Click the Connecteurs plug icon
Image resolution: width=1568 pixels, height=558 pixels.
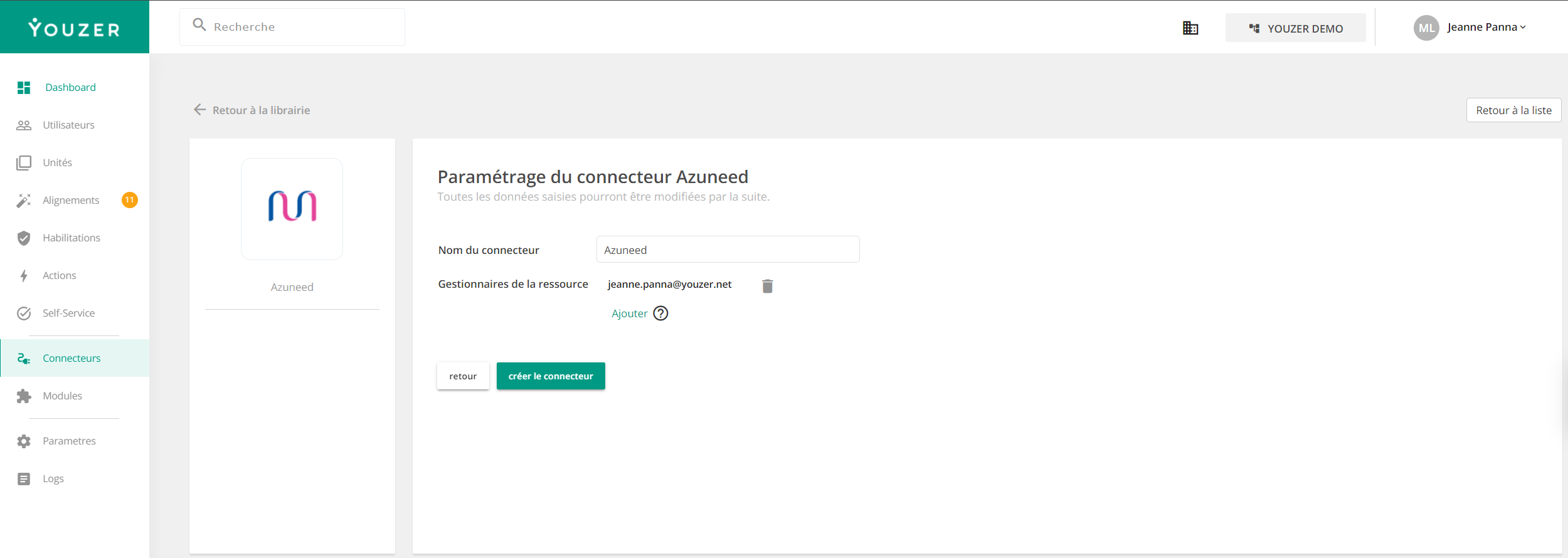point(24,359)
